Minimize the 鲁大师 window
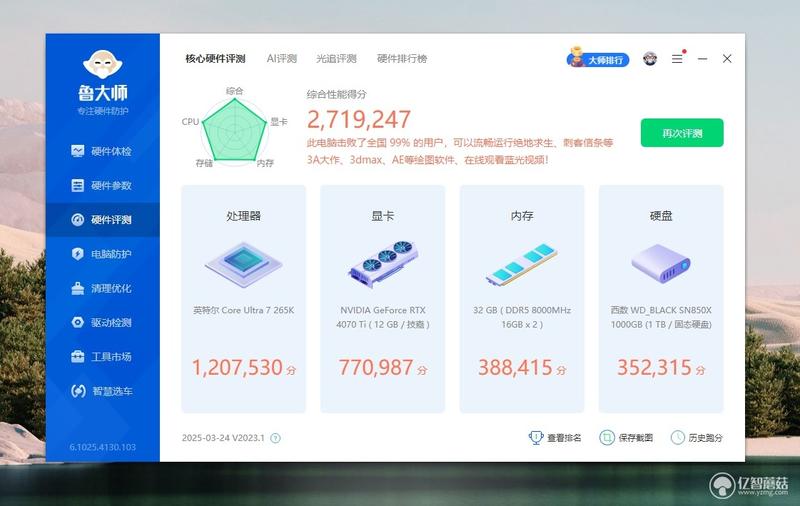Viewport: 800px width, 506px height. tap(703, 59)
